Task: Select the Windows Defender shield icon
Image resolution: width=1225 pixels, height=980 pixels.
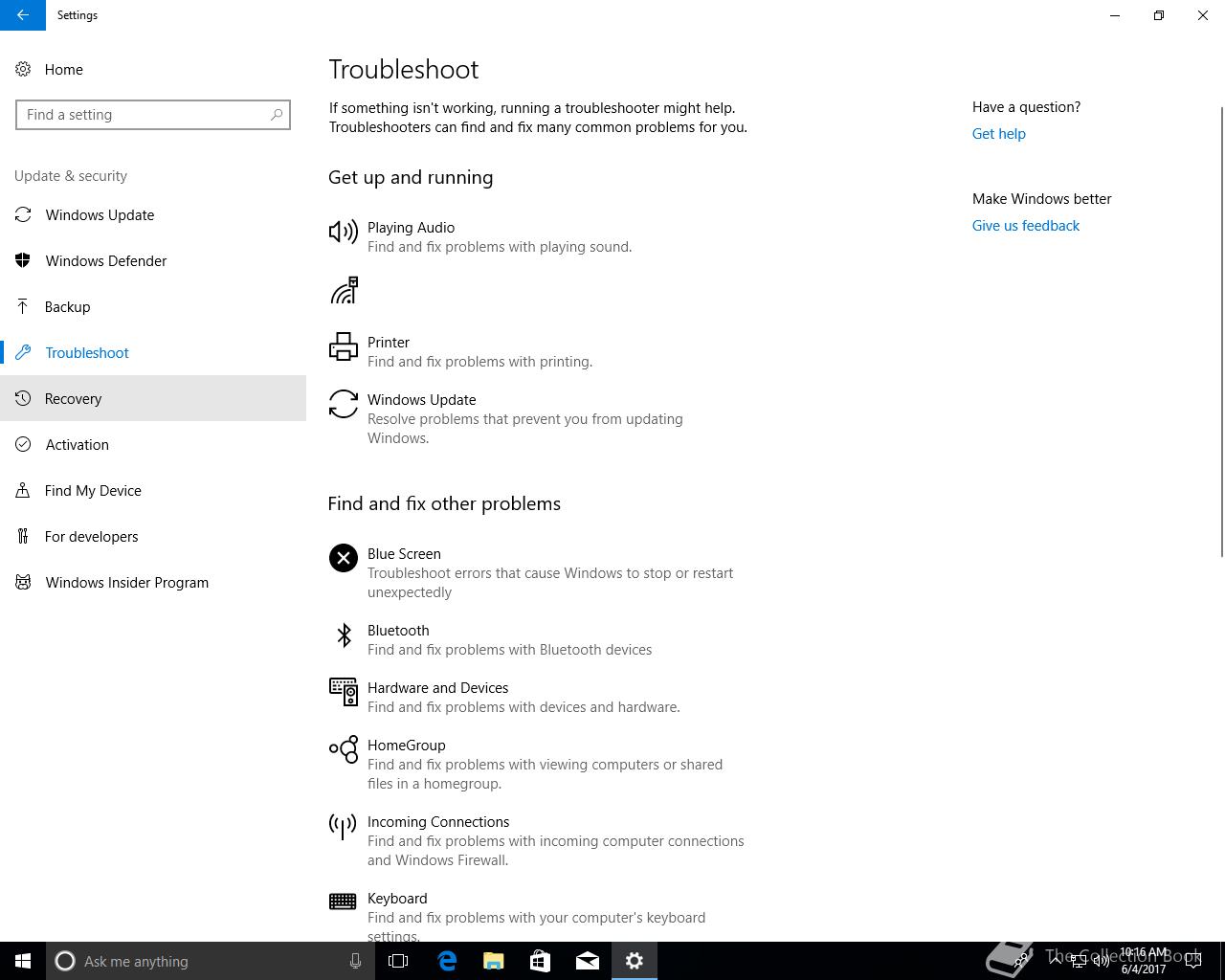Action: (x=23, y=260)
